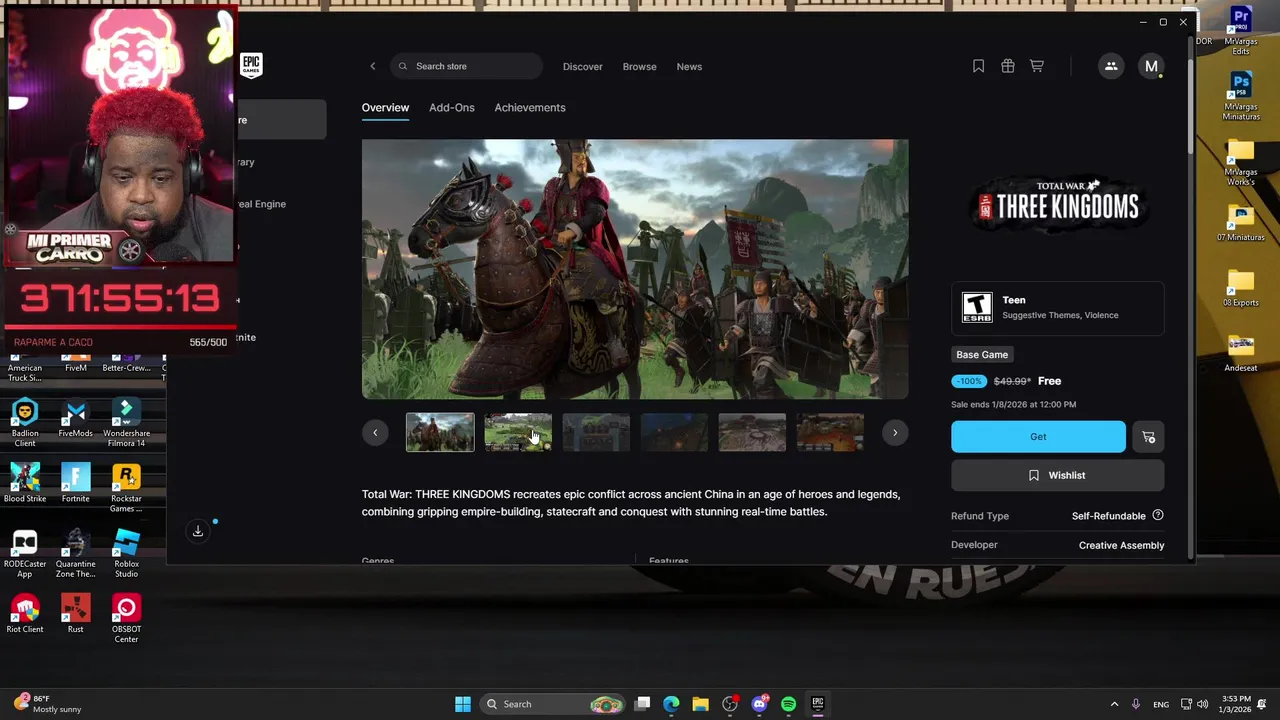This screenshot has width=1280, height=720.
Task: Open the volume tray icon
Action: (1202, 704)
